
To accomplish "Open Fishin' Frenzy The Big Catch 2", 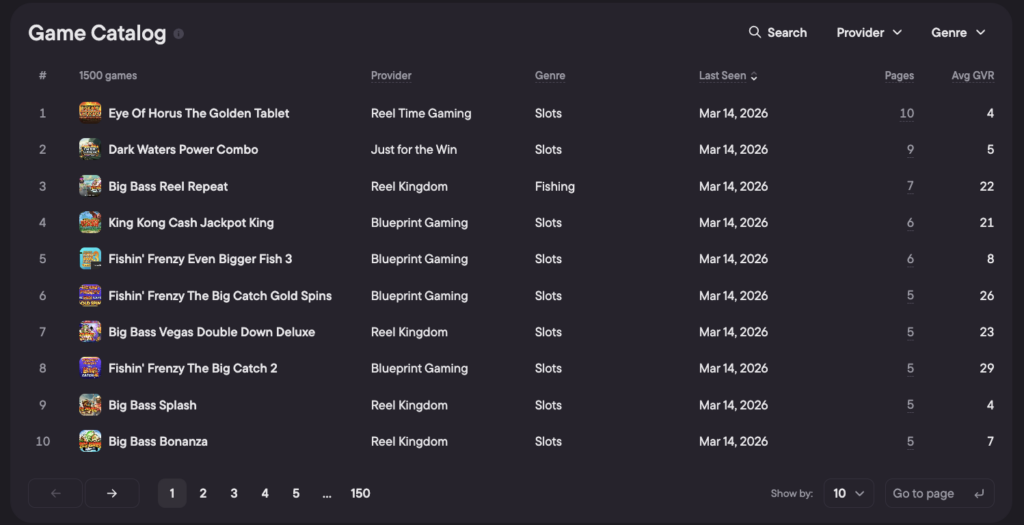I will pyautogui.click(x=193, y=368).
